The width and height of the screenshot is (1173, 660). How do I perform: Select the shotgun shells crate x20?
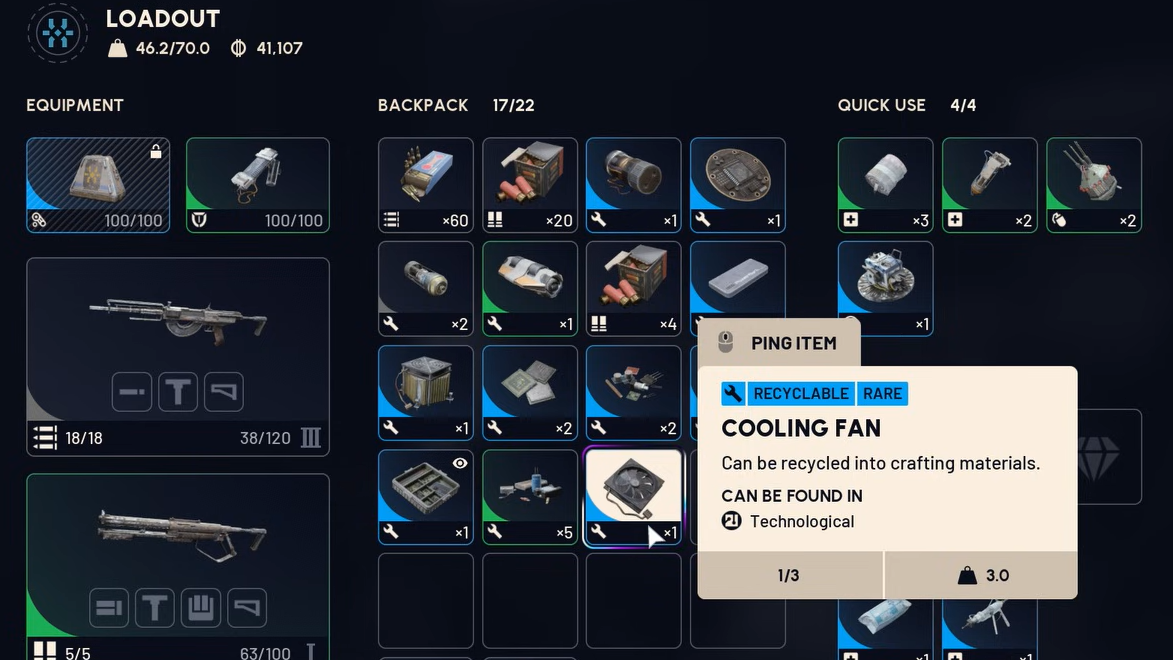pos(530,185)
